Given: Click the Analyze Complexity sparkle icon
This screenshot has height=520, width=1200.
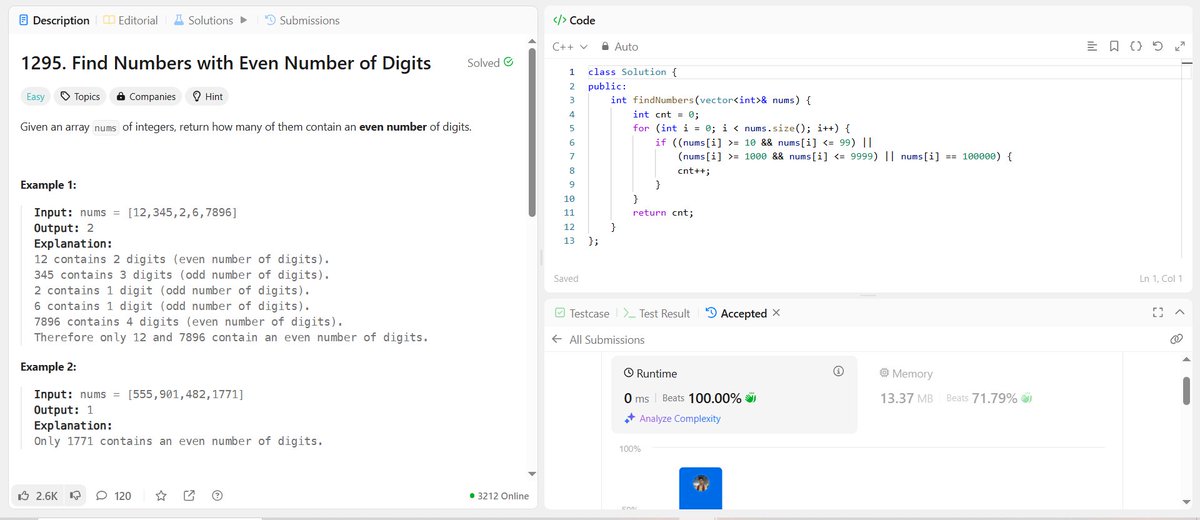Looking at the screenshot, I should point(629,419).
